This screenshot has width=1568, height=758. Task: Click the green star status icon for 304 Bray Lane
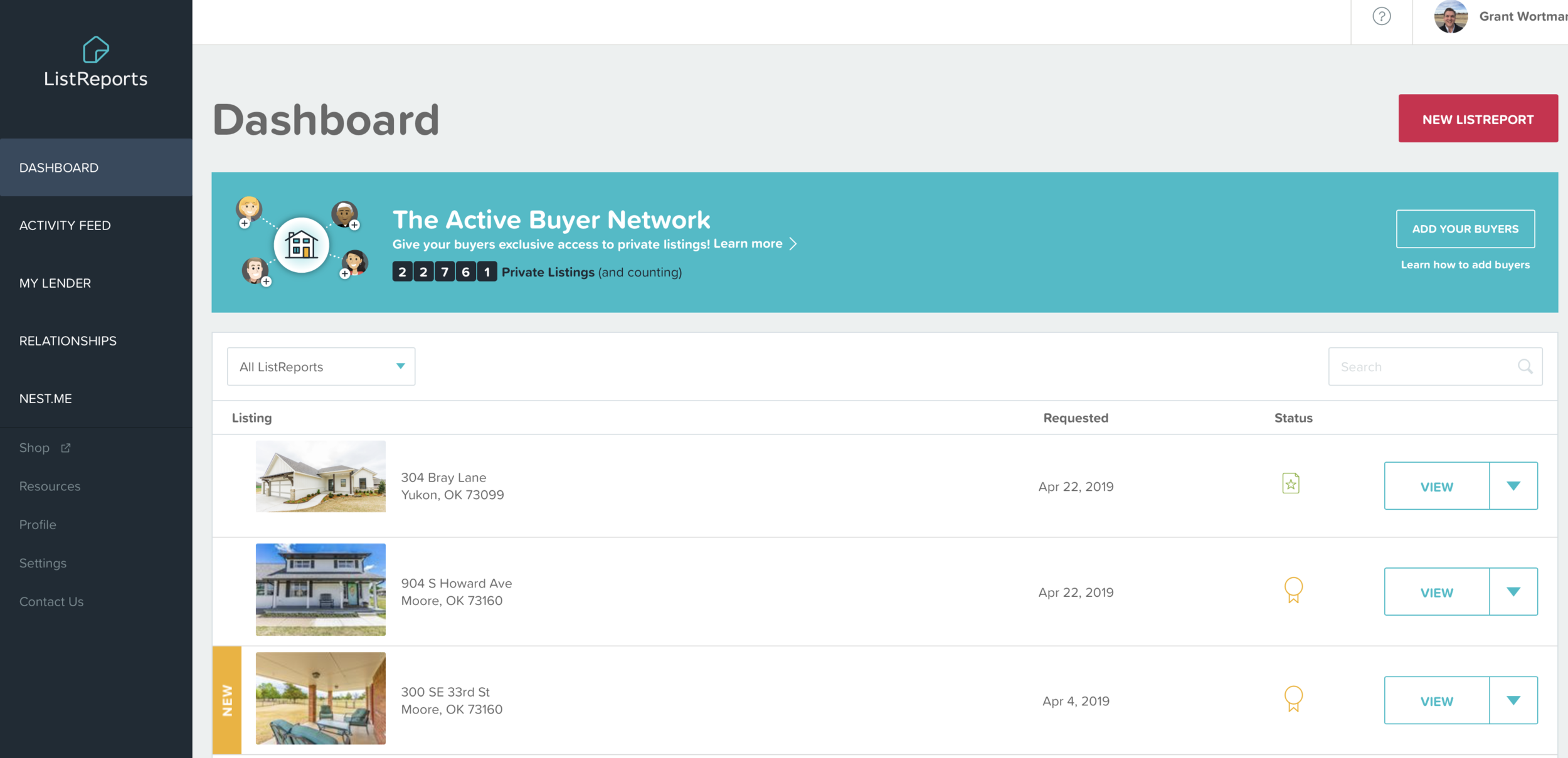(1291, 483)
